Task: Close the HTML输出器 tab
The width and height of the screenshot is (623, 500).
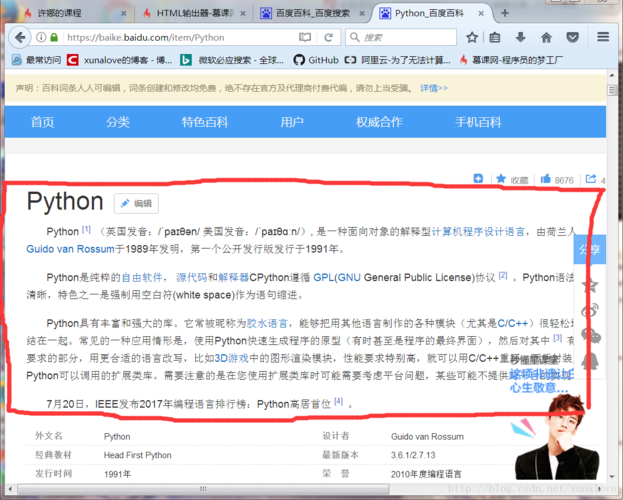Action: coord(243,14)
